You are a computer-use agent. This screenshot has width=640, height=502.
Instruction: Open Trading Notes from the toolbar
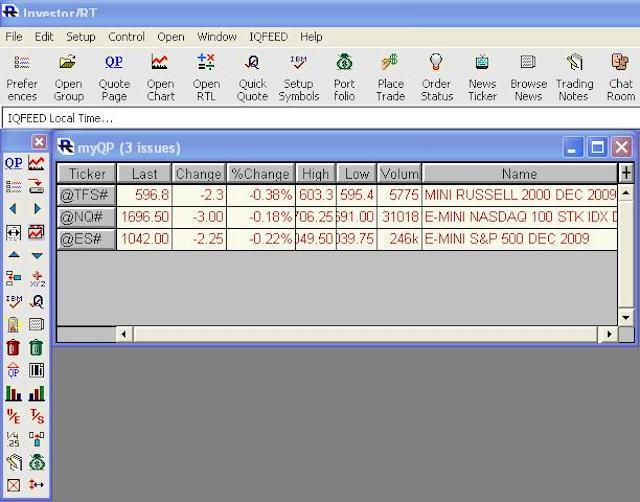574,78
